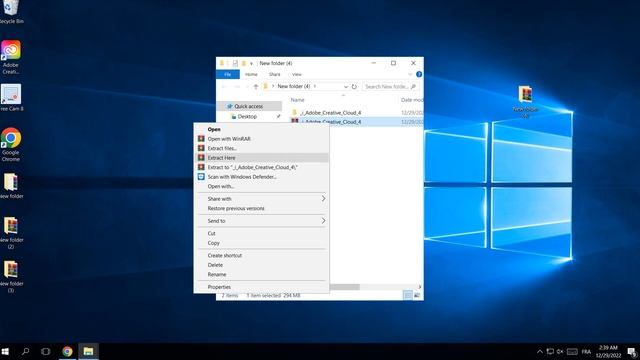The width and height of the screenshot is (640, 360).
Task: Click the Explorer help question-mark icon
Action: 419,74
